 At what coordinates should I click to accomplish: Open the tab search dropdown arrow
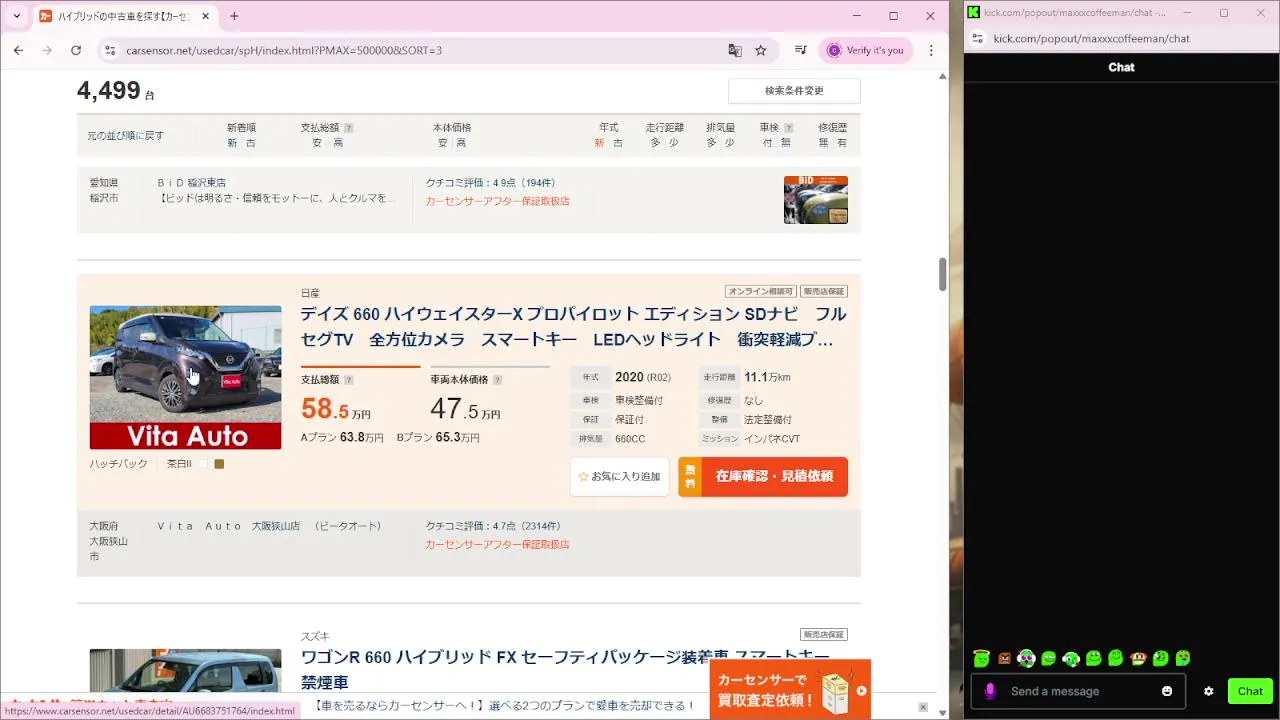point(16,16)
